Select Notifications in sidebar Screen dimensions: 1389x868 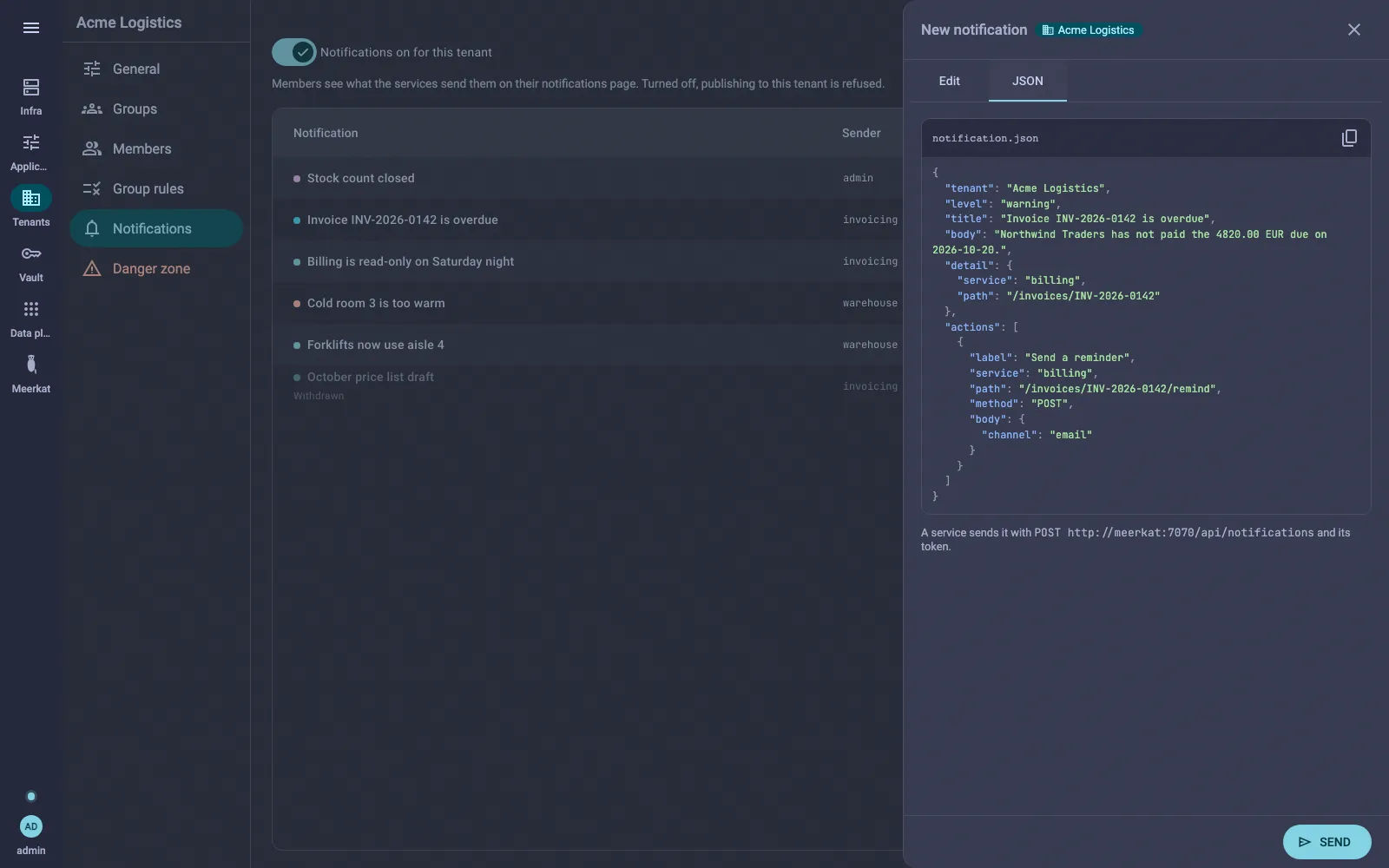point(156,228)
